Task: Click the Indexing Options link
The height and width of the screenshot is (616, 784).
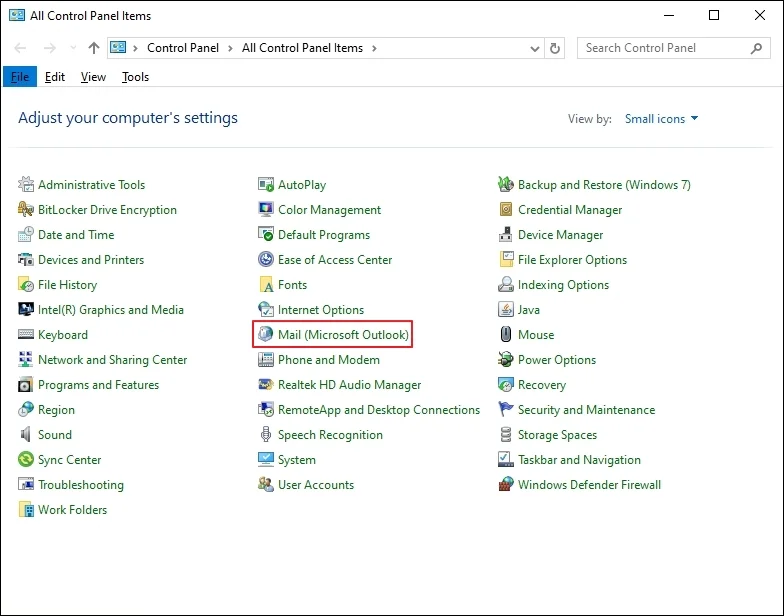Action: pos(564,284)
